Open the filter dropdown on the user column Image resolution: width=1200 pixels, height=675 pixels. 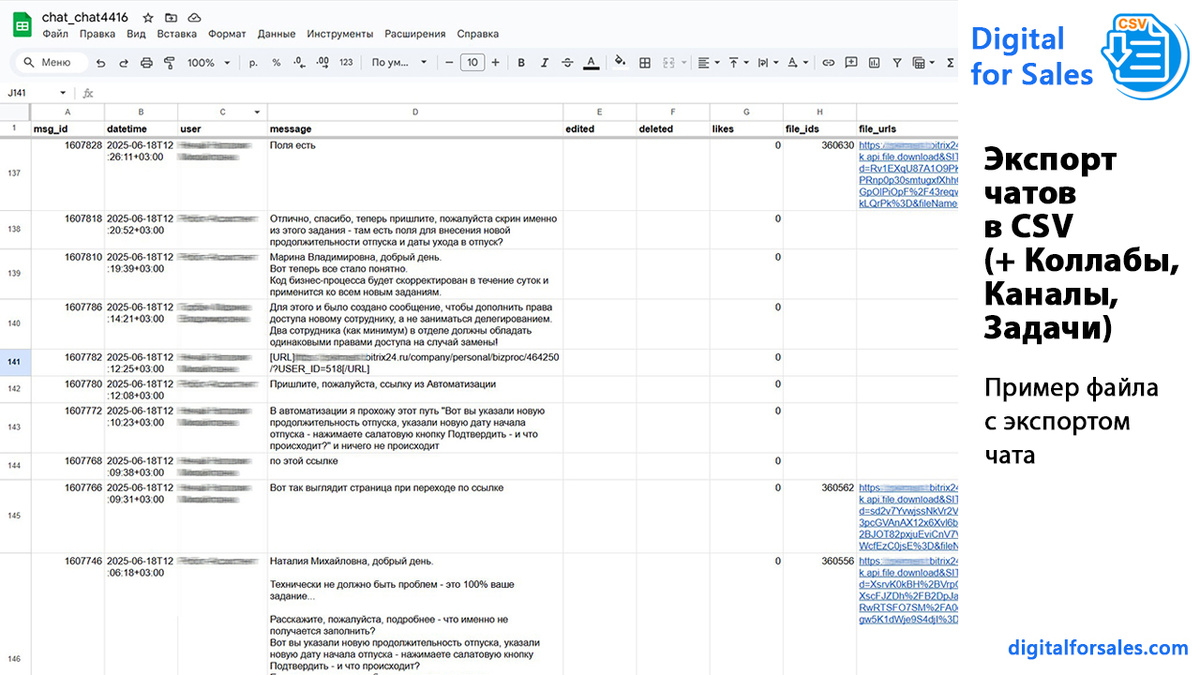click(256, 112)
